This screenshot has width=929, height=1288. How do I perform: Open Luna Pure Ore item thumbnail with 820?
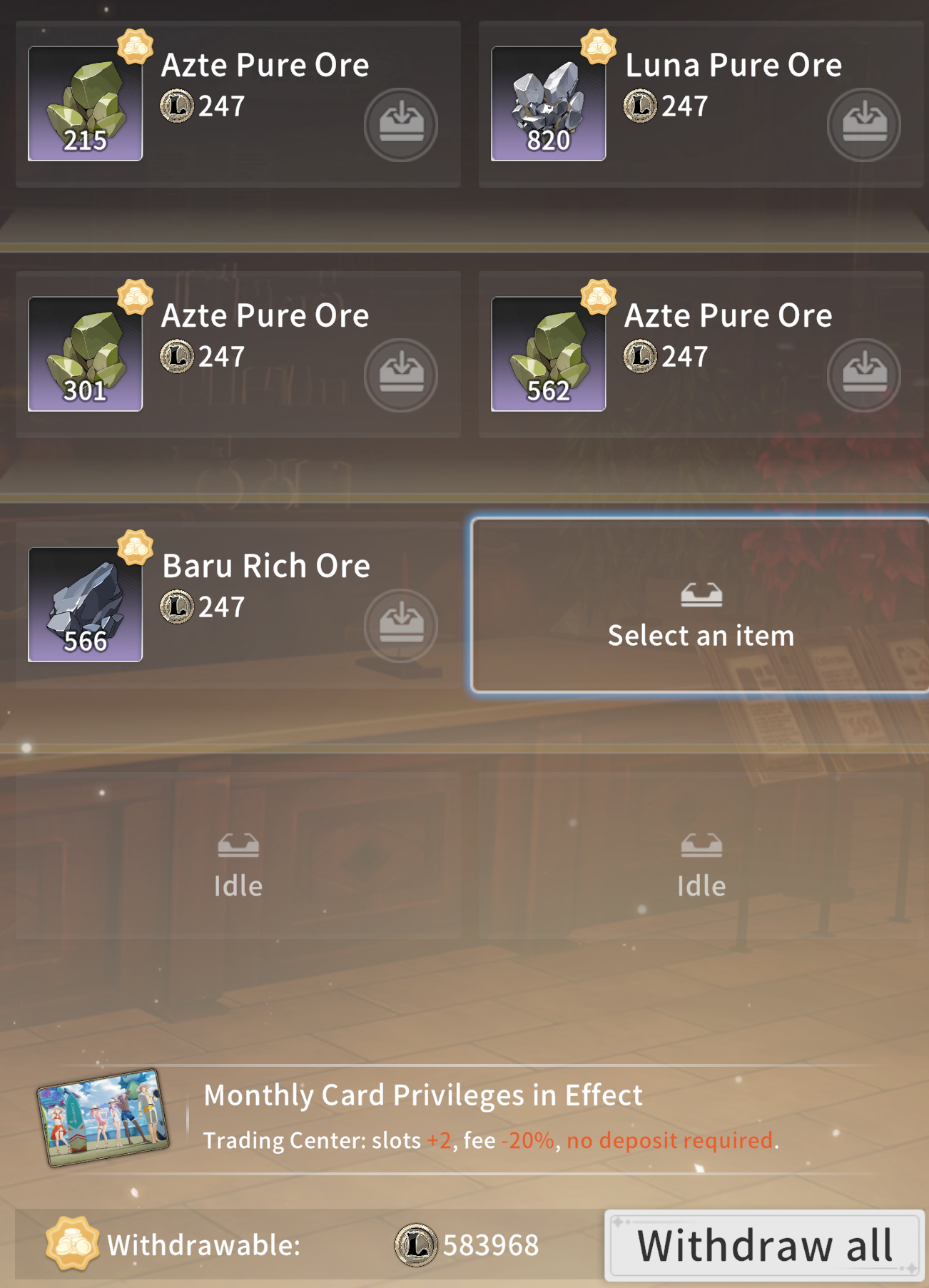point(548,103)
